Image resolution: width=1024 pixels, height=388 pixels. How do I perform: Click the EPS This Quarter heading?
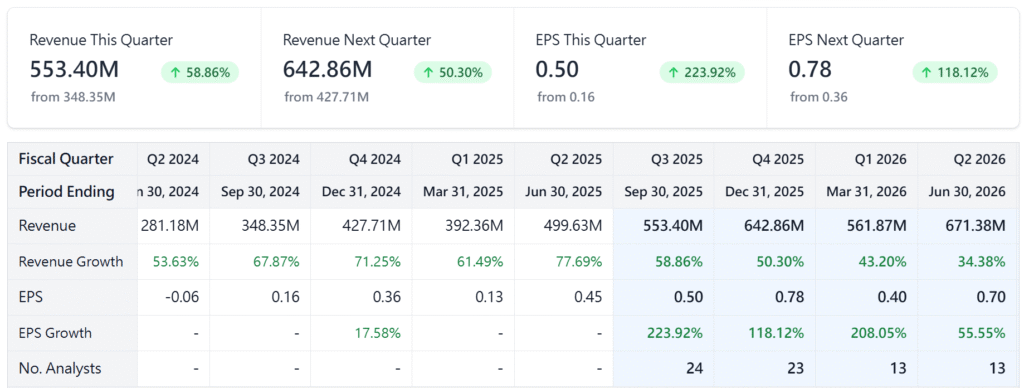[590, 40]
